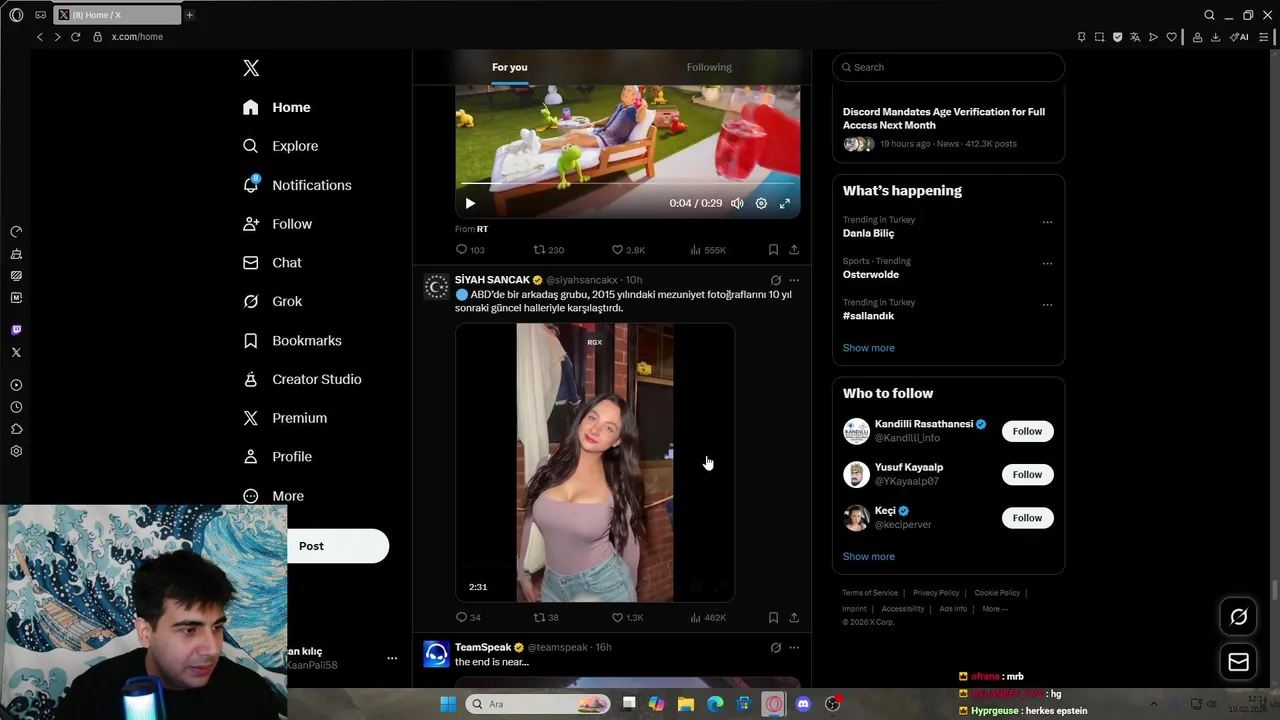This screenshot has width=1280, height=720.
Task: Open more options on SİYAH SANCAK post
Action: click(x=794, y=281)
